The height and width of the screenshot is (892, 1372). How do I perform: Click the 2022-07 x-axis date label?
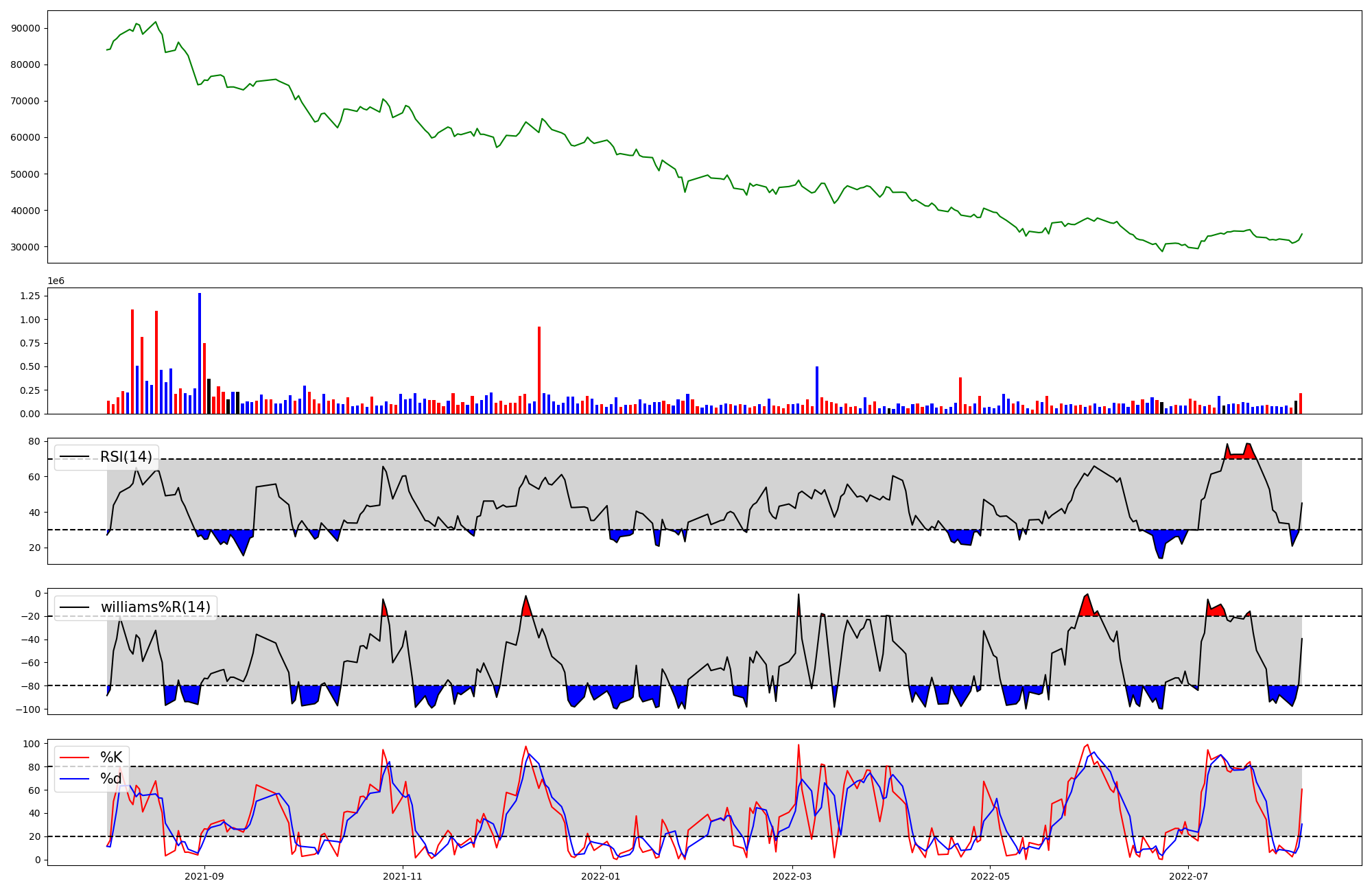point(1188,876)
